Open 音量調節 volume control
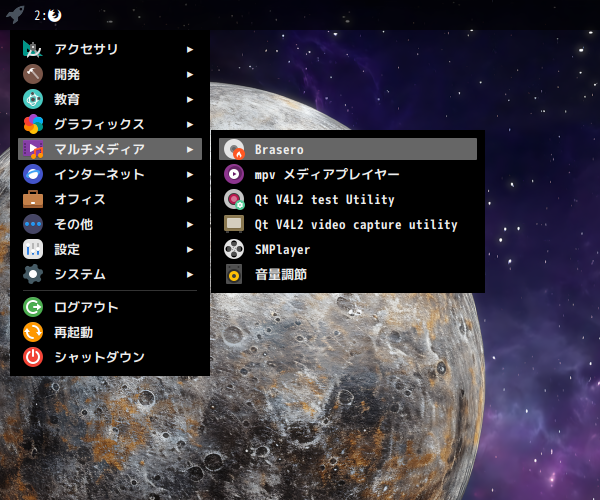The image size is (600, 500). [348, 274]
